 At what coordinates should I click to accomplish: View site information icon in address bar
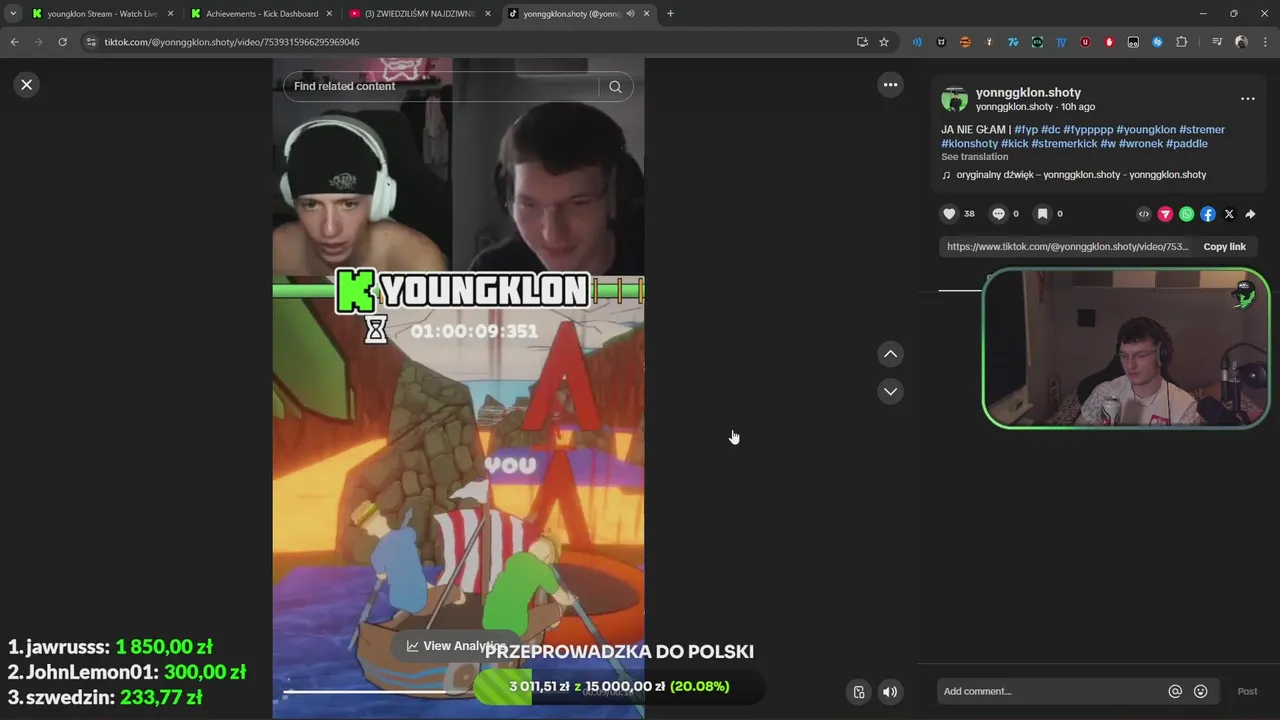click(x=91, y=42)
